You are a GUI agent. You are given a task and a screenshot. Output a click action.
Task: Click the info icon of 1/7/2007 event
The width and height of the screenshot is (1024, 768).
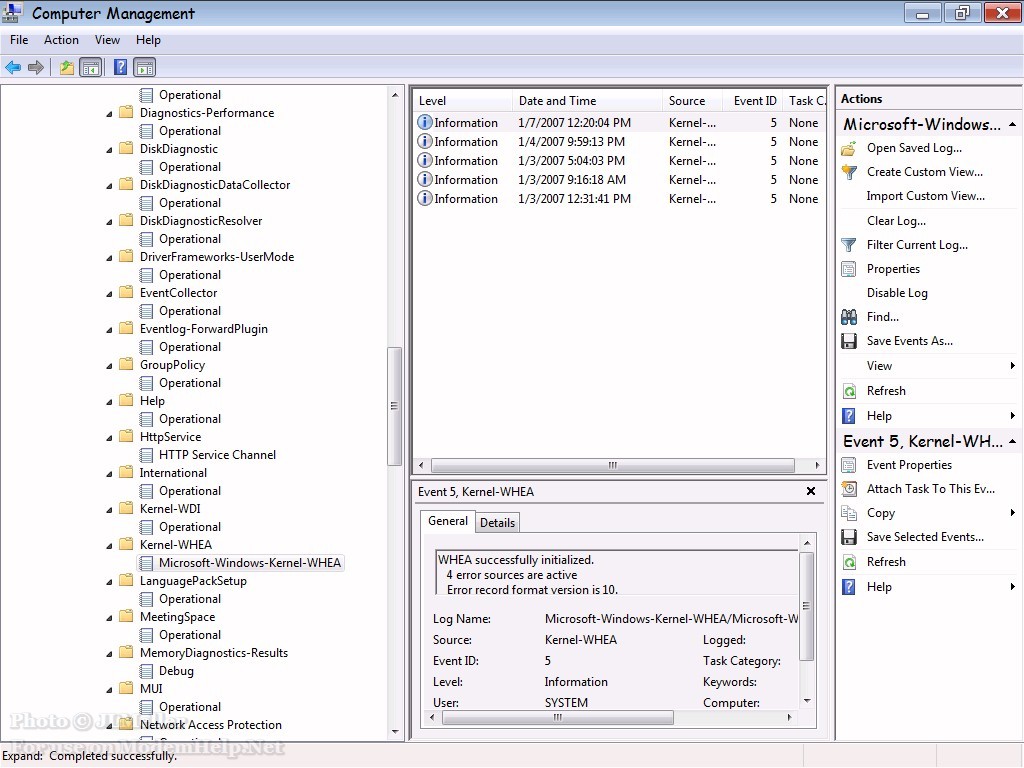(x=424, y=122)
